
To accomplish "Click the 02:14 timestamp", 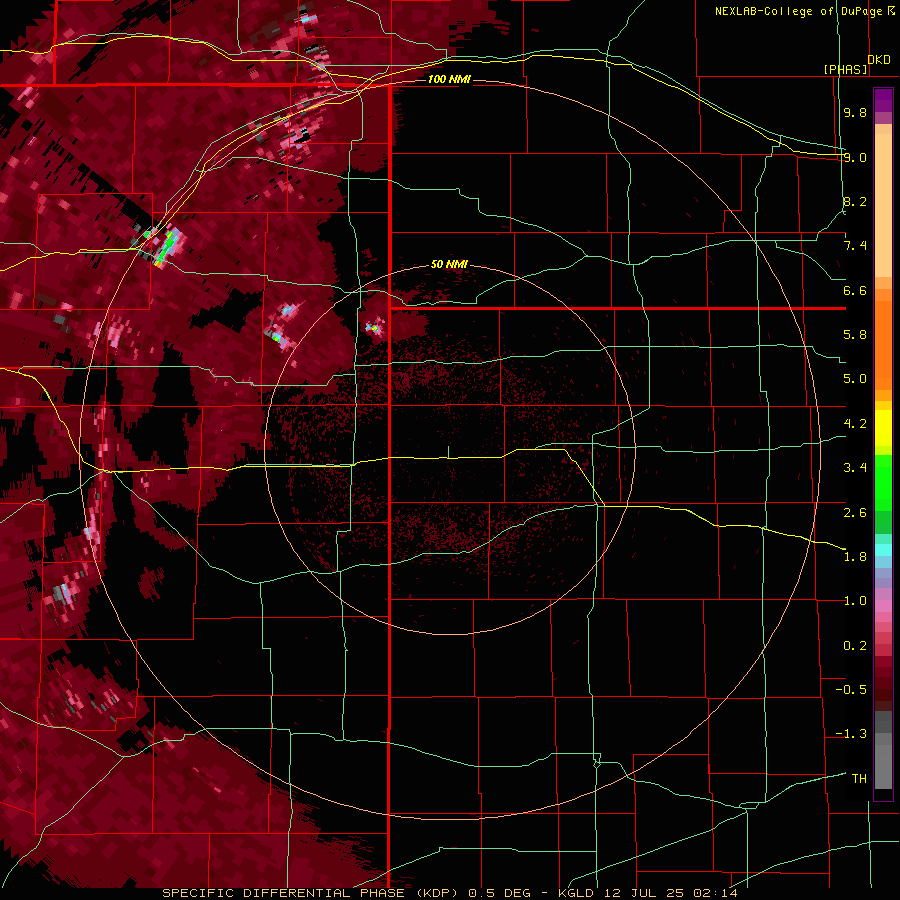I will [715, 893].
